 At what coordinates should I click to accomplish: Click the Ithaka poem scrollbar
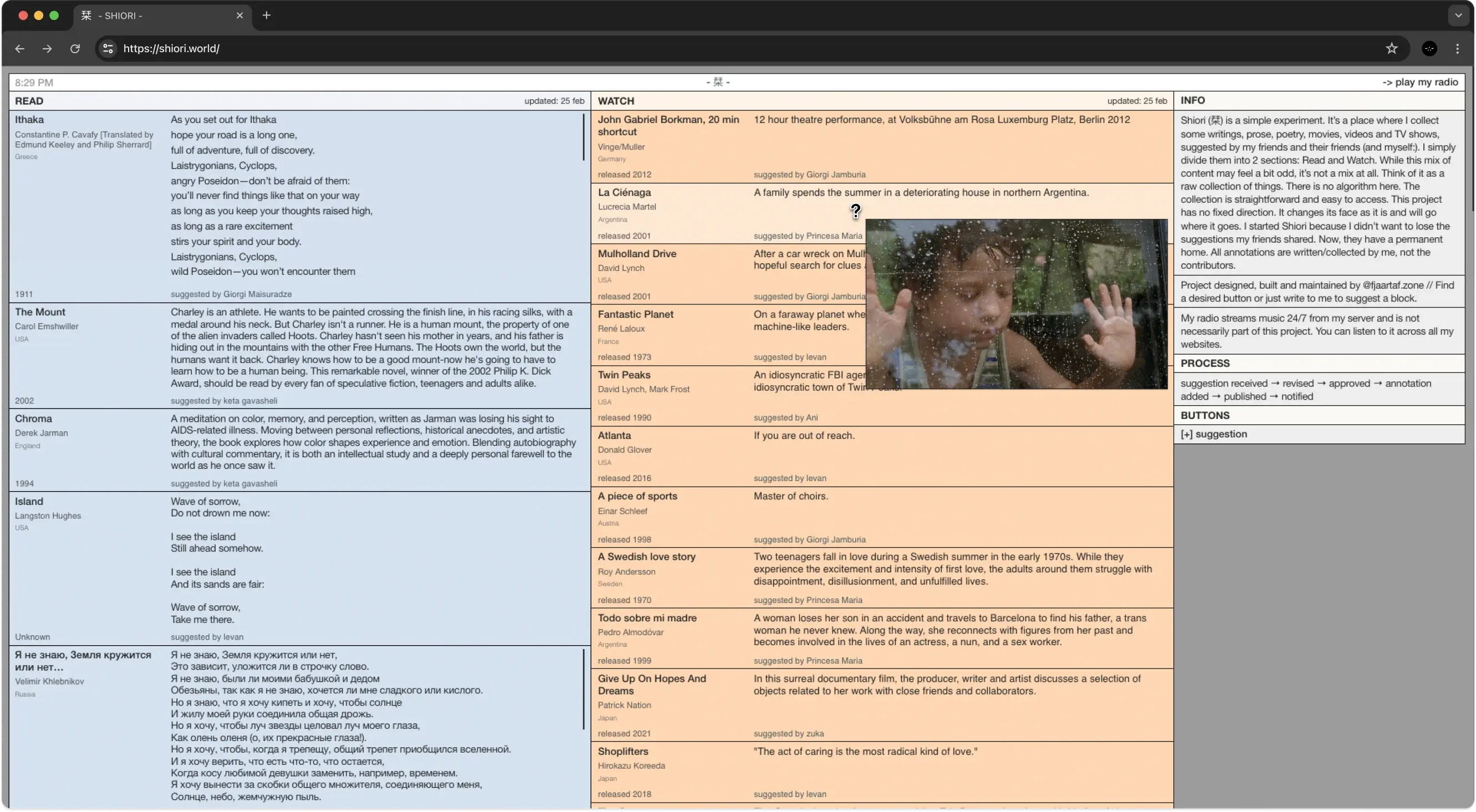pos(583,137)
